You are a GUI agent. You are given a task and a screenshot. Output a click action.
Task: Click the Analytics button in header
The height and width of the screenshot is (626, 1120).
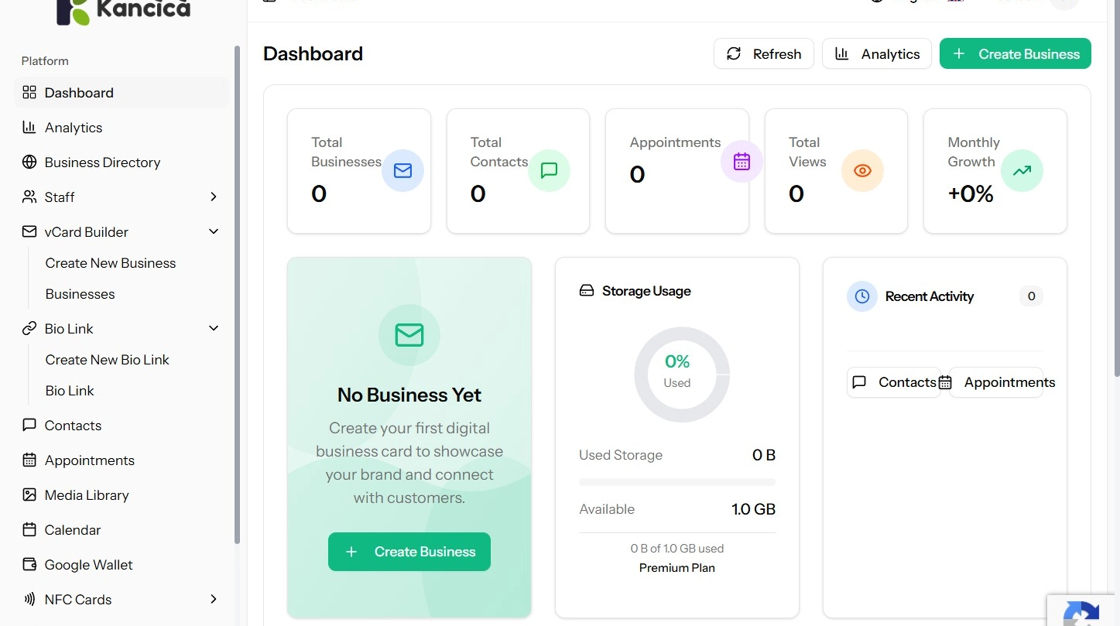click(x=876, y=54)
